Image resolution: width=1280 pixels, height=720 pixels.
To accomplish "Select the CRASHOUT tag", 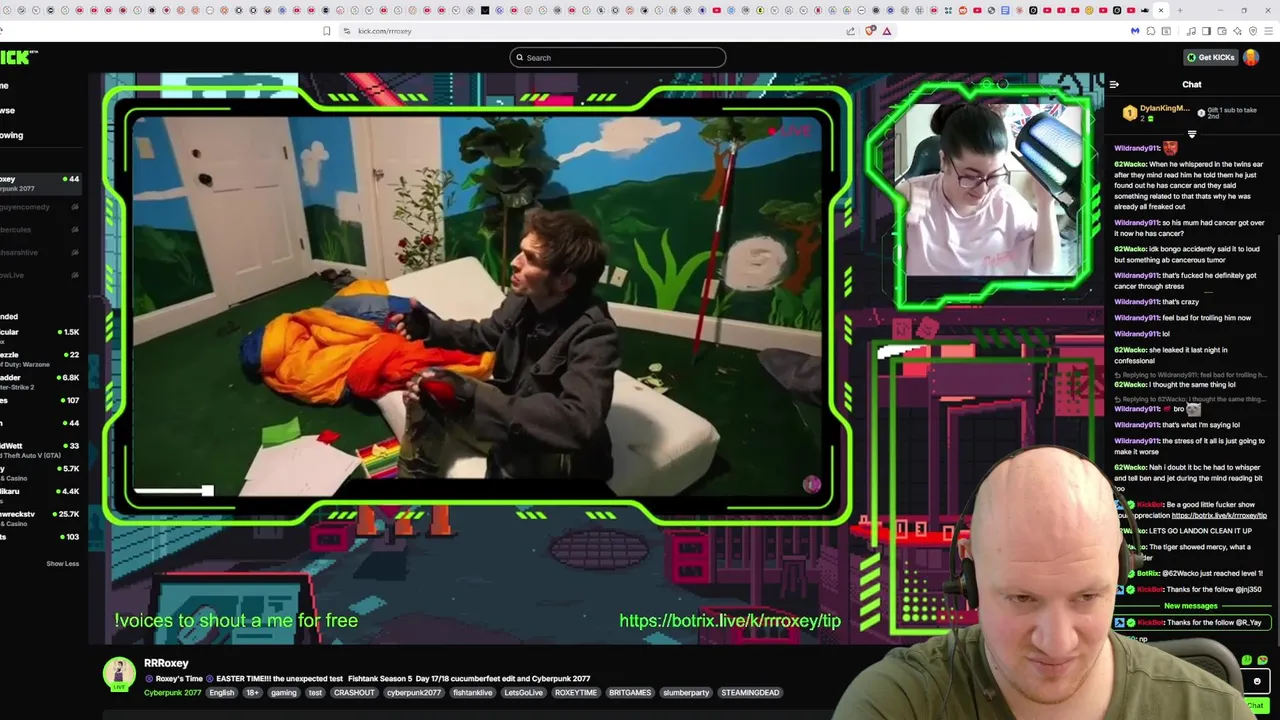I will coord(354,692).
